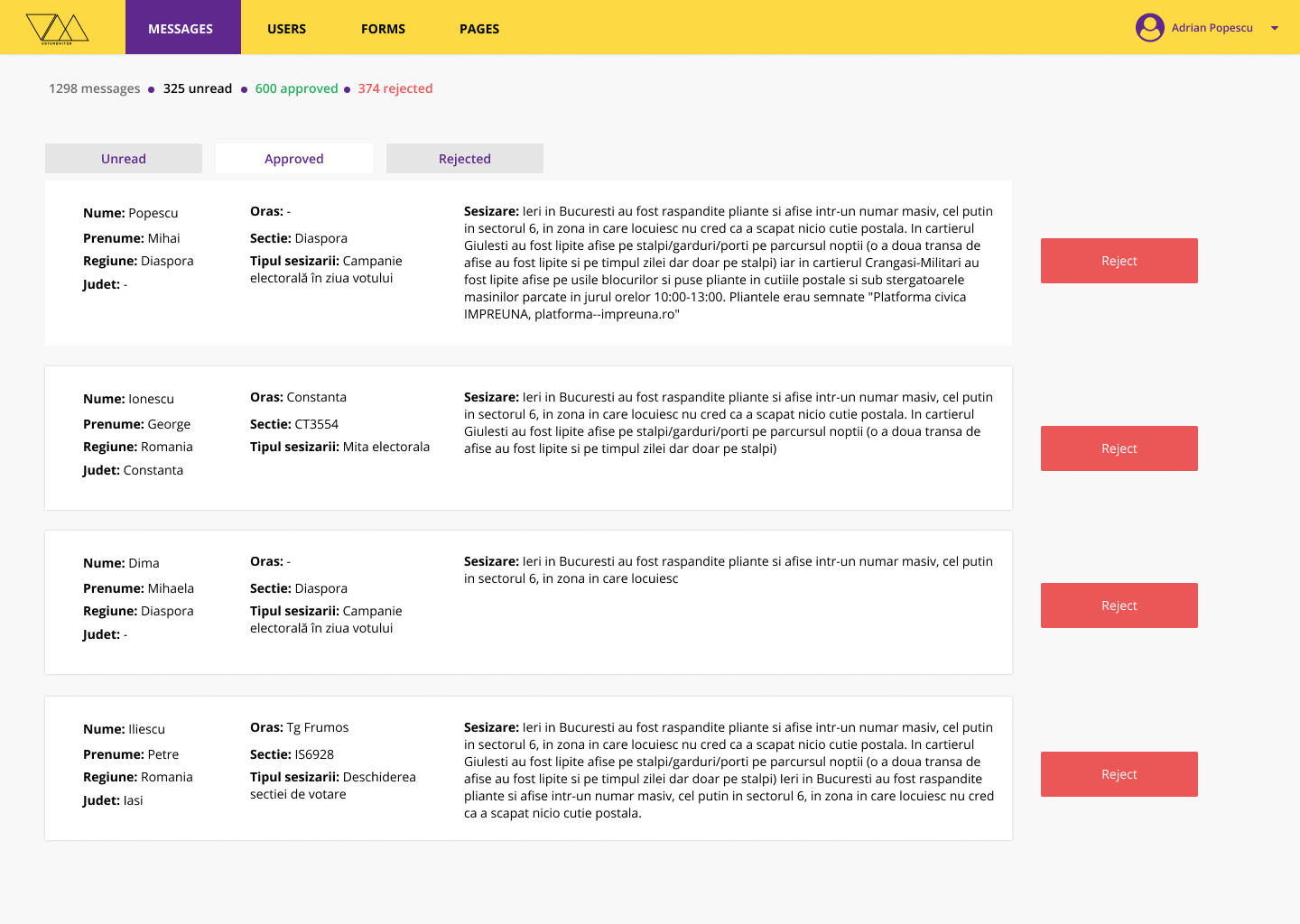This screenshot has width=1300, height=924.
Task: Click the Sesizare text in Ionescu's card
Action: 729,422
